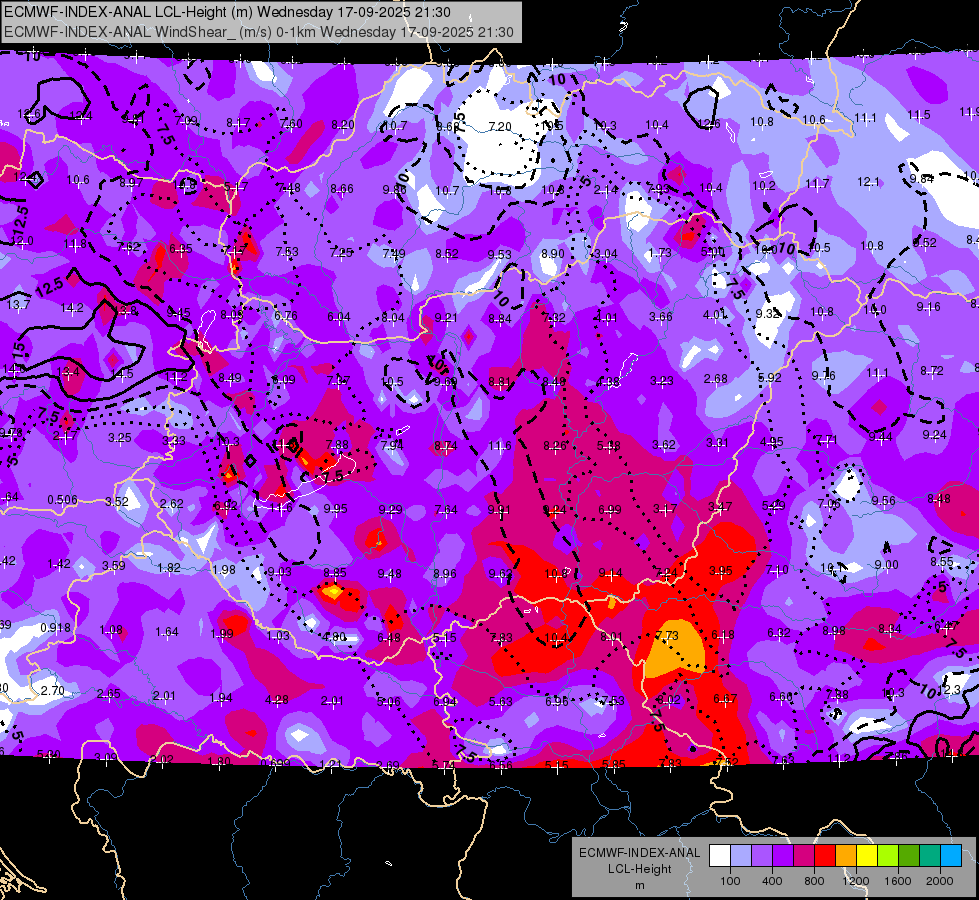The height and width of the screenshot is (900, 979).
Task: Pick the magenta legend swatch before 800
Action: [804, 856]
